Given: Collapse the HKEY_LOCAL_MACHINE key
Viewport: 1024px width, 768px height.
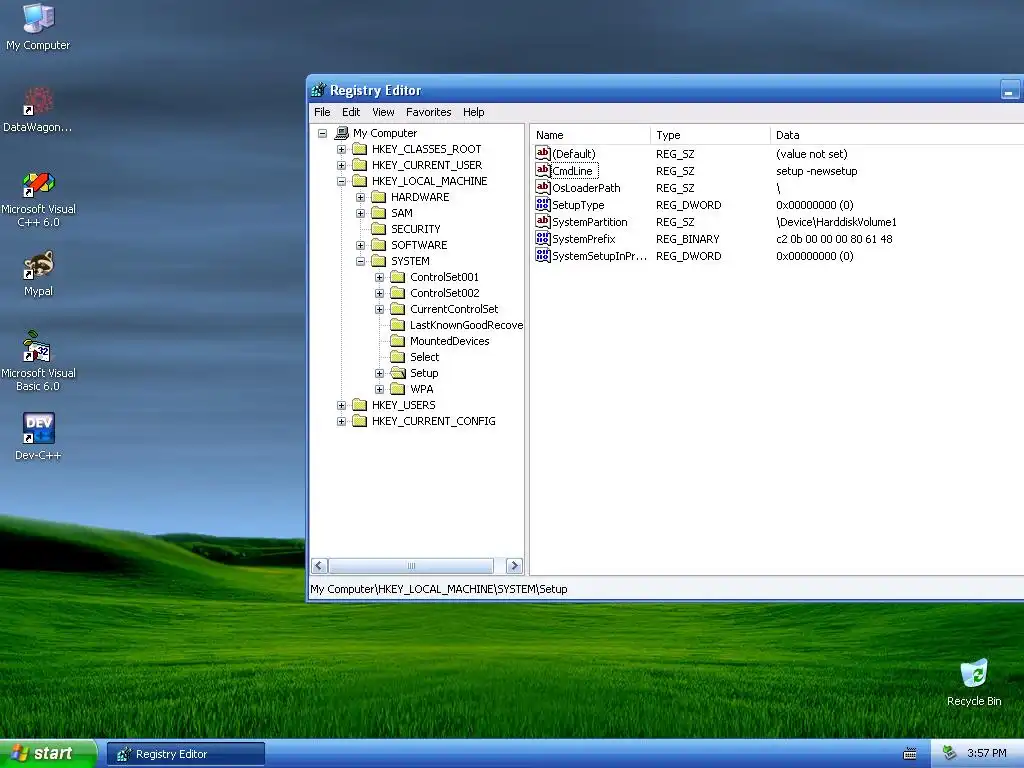Looking at the screenshot, I should click(x=341, y=182).
